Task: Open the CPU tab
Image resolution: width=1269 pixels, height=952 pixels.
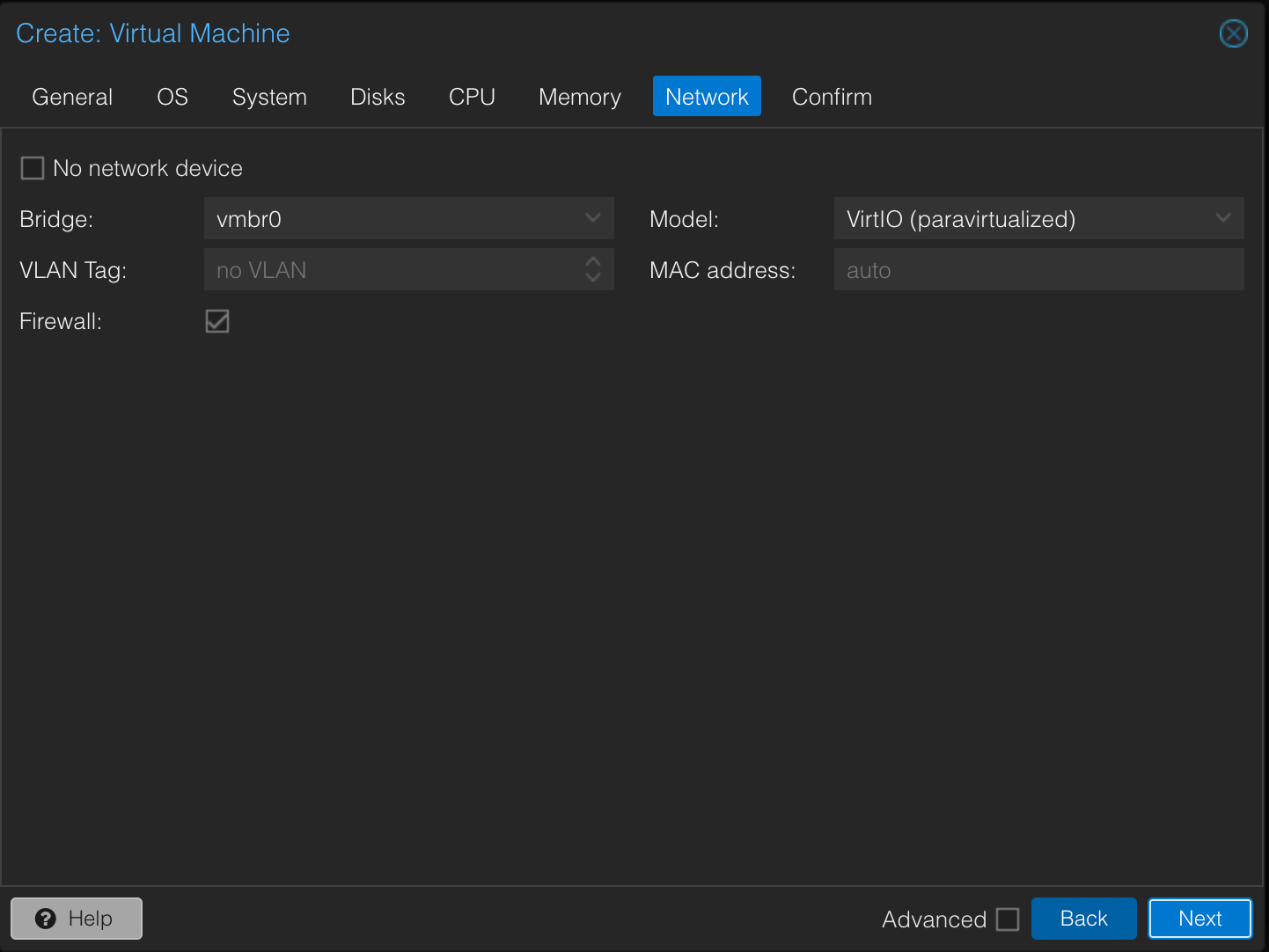Action: click(x=472, y=97)
